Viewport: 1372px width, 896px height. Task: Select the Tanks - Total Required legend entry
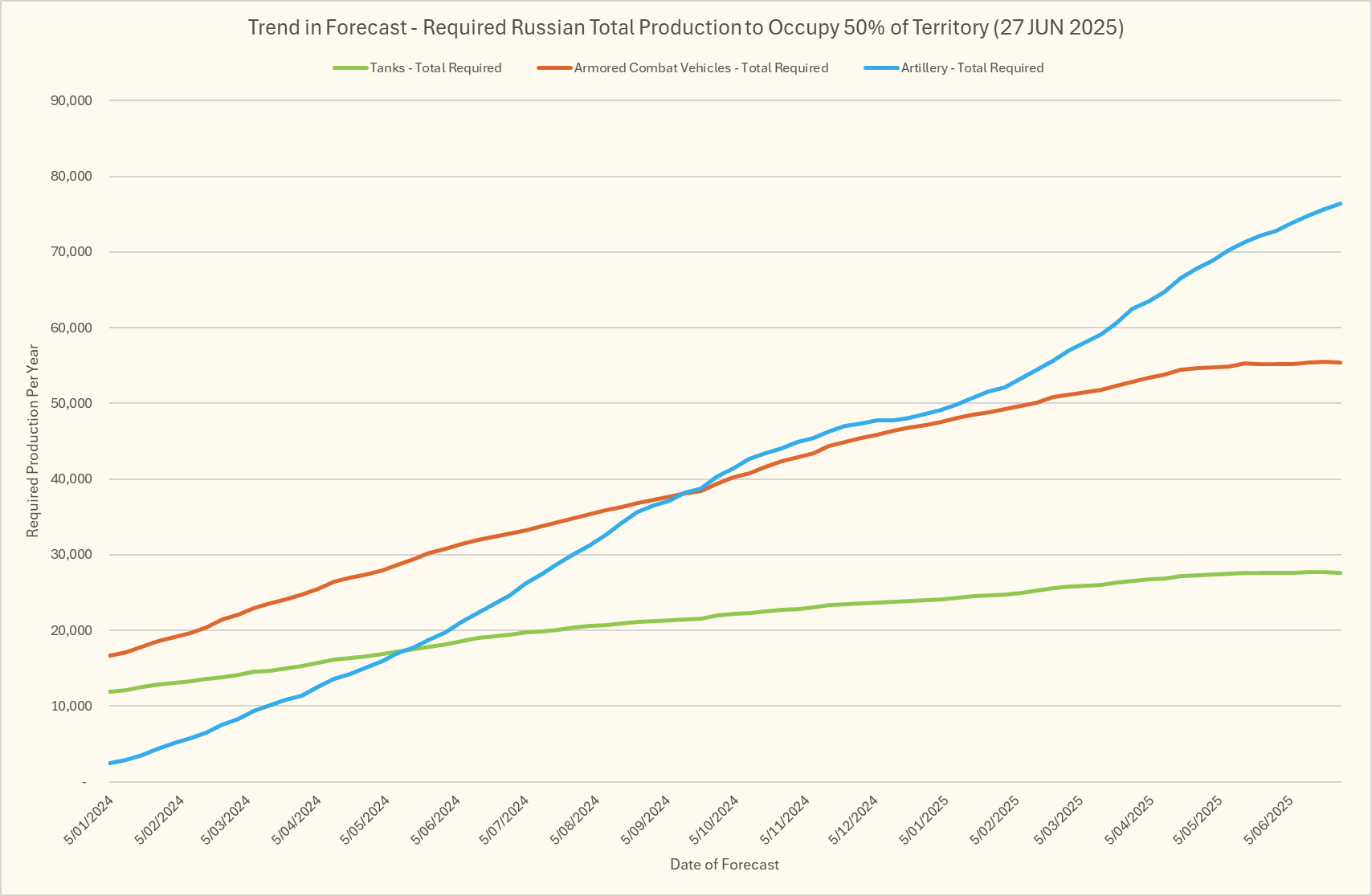click(435, 68)
